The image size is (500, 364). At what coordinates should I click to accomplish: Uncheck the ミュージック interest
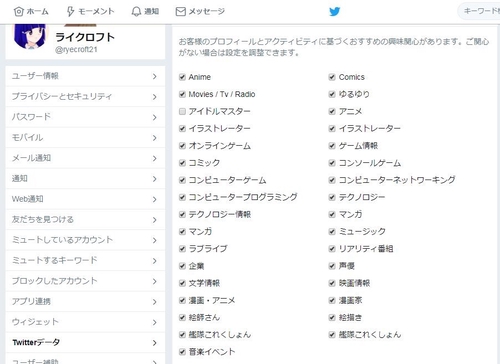[332, 232]
